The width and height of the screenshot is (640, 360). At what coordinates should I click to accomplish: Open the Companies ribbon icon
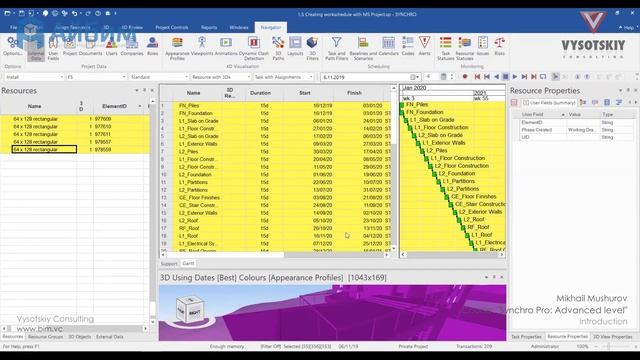132,46
